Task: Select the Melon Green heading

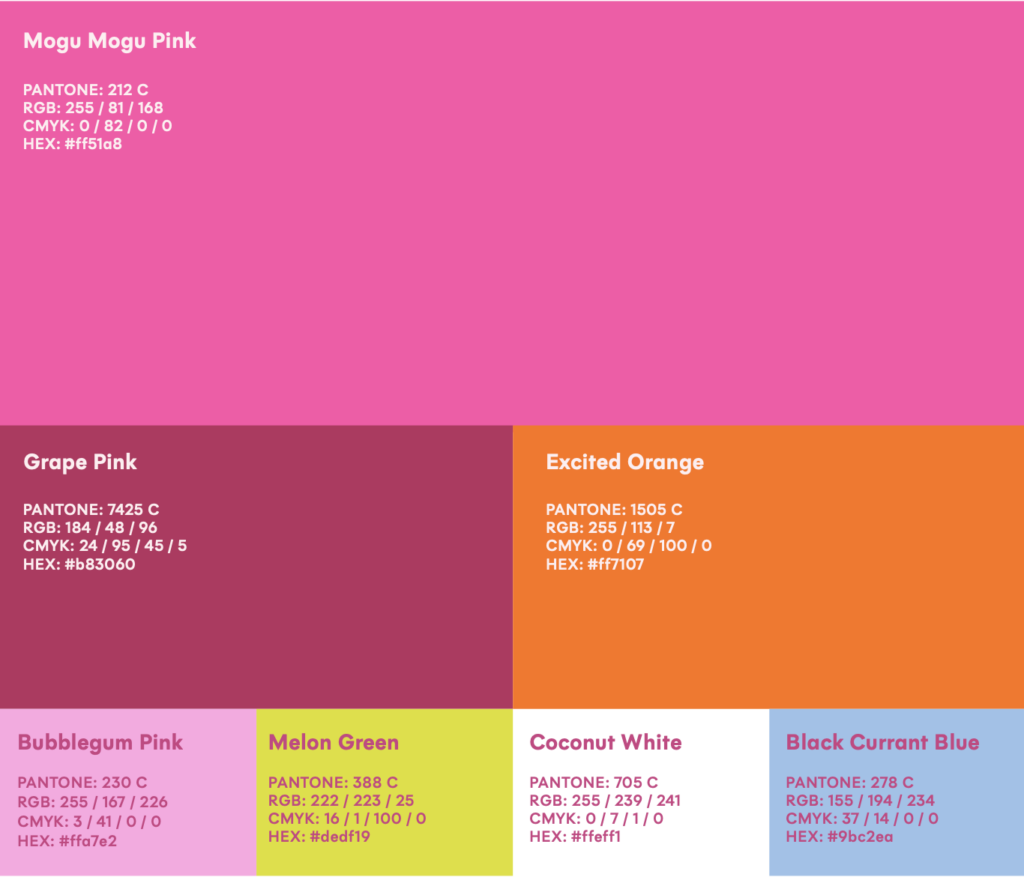Action: [x=334, y=742]
